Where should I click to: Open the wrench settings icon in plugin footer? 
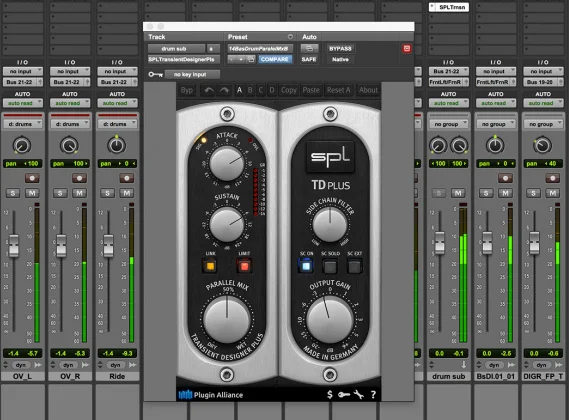coord(359,394)
